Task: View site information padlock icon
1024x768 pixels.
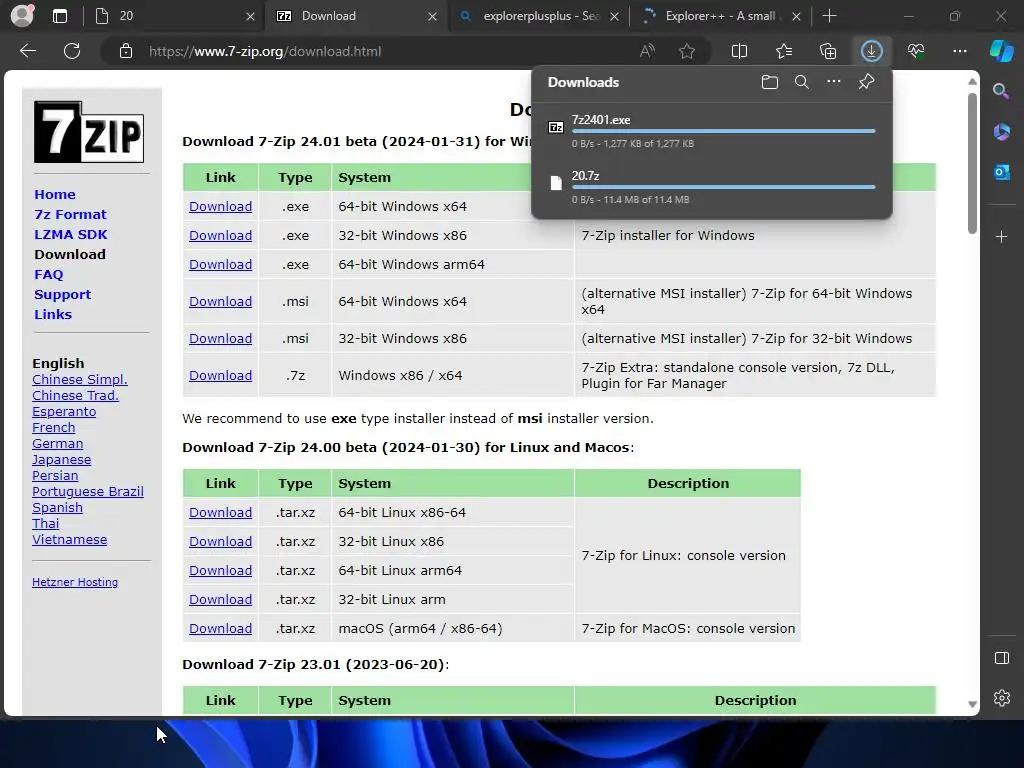Action: (x=126, y=51)
